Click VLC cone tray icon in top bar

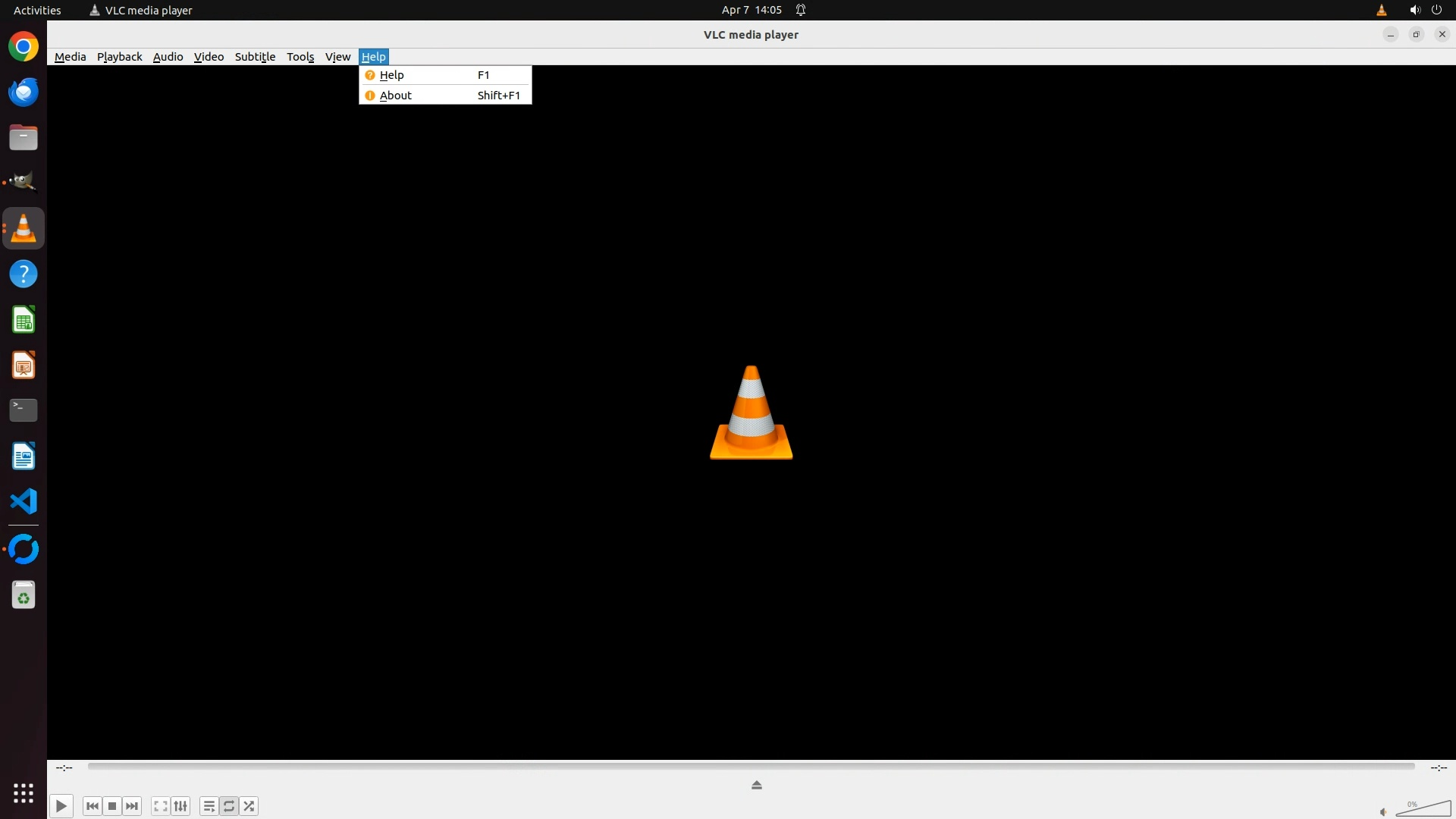click(1381, 10)
